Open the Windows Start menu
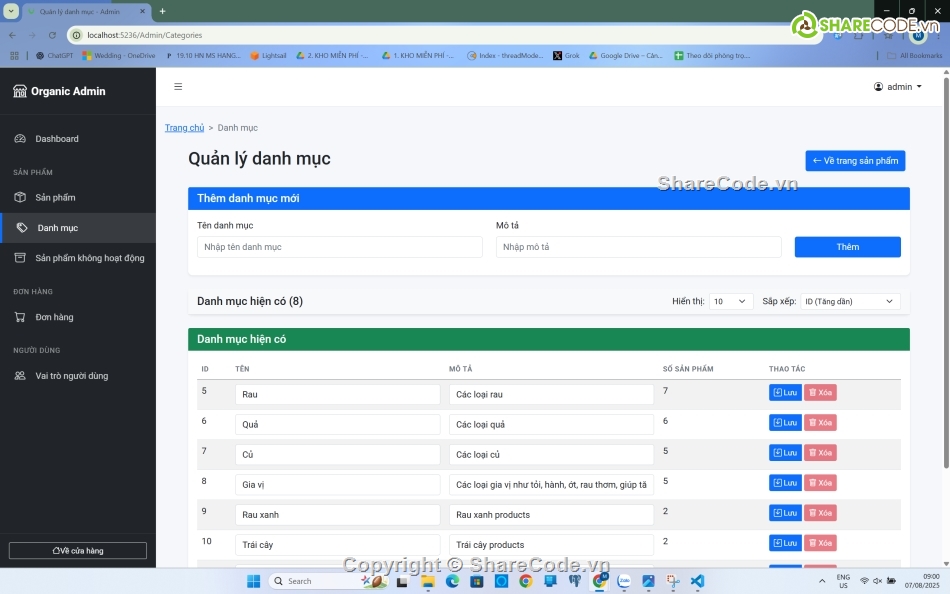The image size is (950, 594). (253, 581)
